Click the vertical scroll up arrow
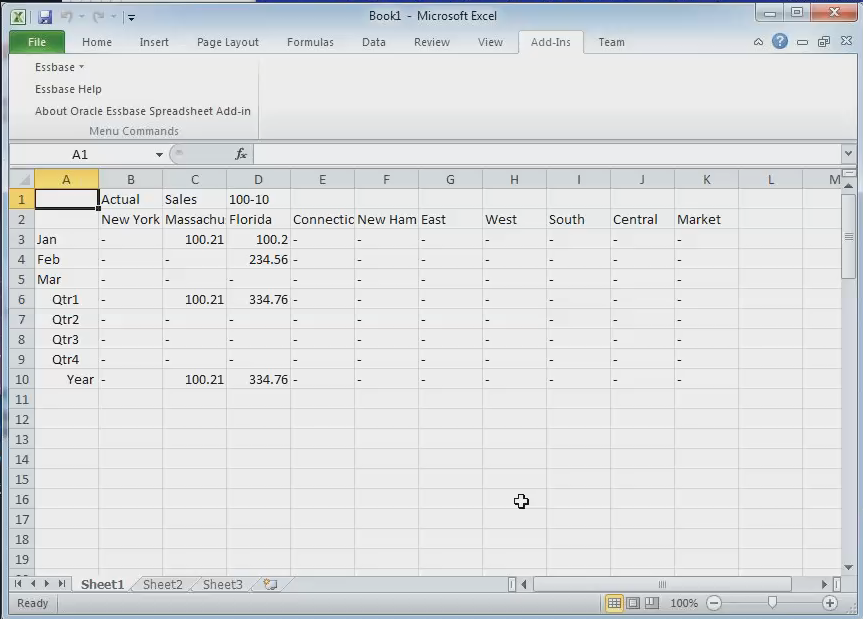This screenshot has height=619, width=863. 848,185
